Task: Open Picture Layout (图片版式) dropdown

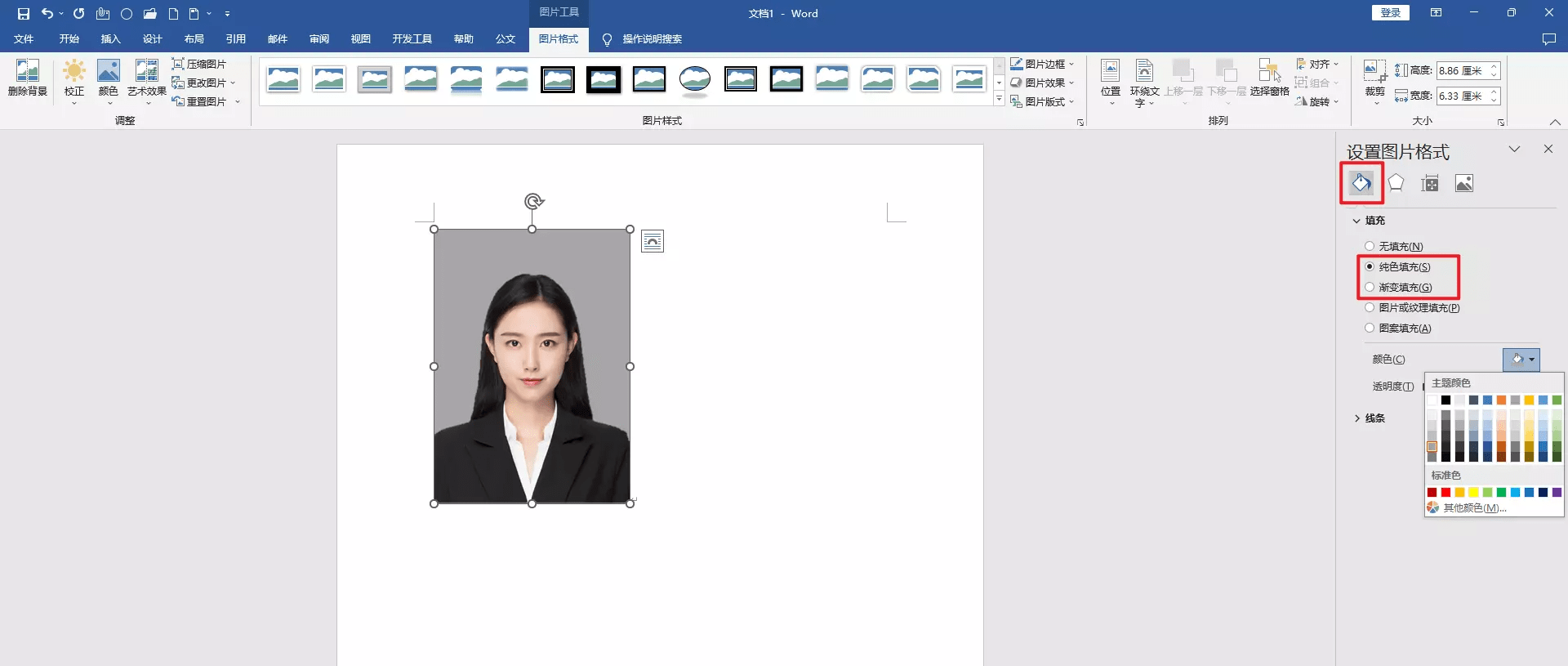Action: [1043, 101]
